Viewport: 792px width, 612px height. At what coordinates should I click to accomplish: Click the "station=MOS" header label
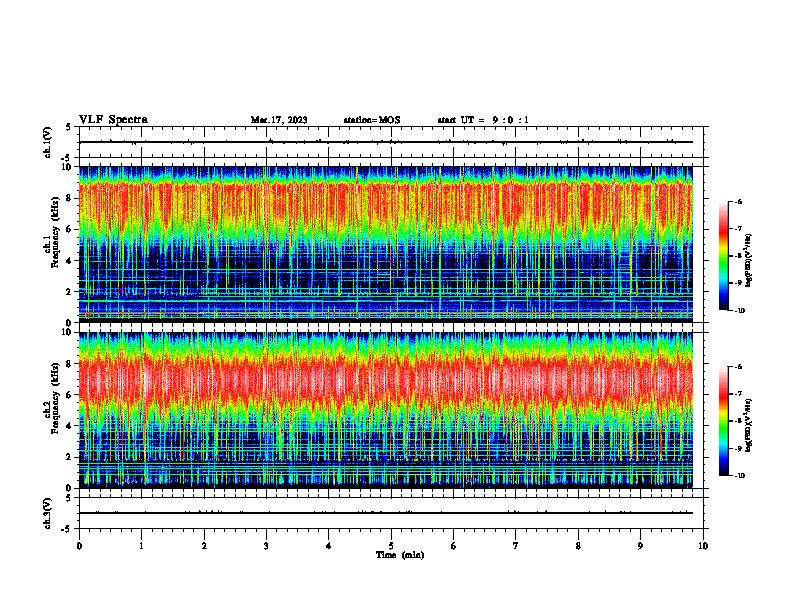[x=372, y=120]
